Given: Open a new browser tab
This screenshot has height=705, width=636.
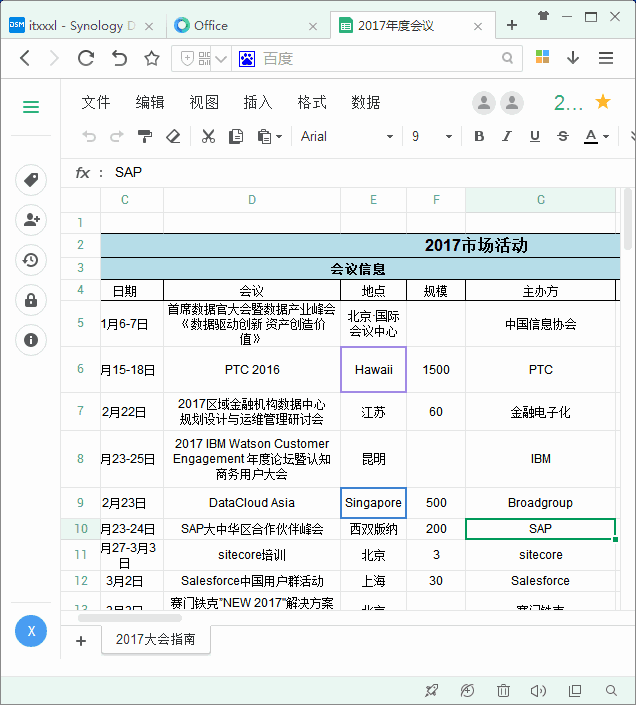Looking at the screenshot, I should click(x=511, y=25).
